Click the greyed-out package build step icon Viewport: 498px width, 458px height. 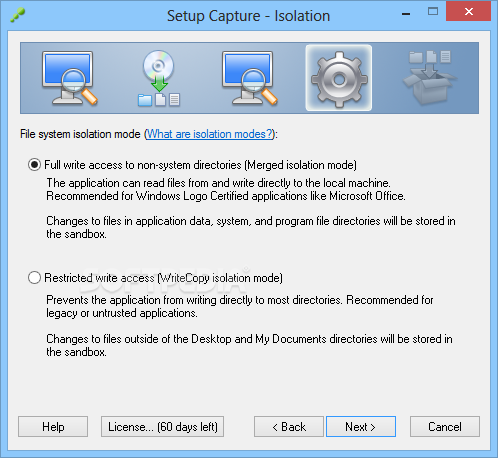(x=430, y=77)
